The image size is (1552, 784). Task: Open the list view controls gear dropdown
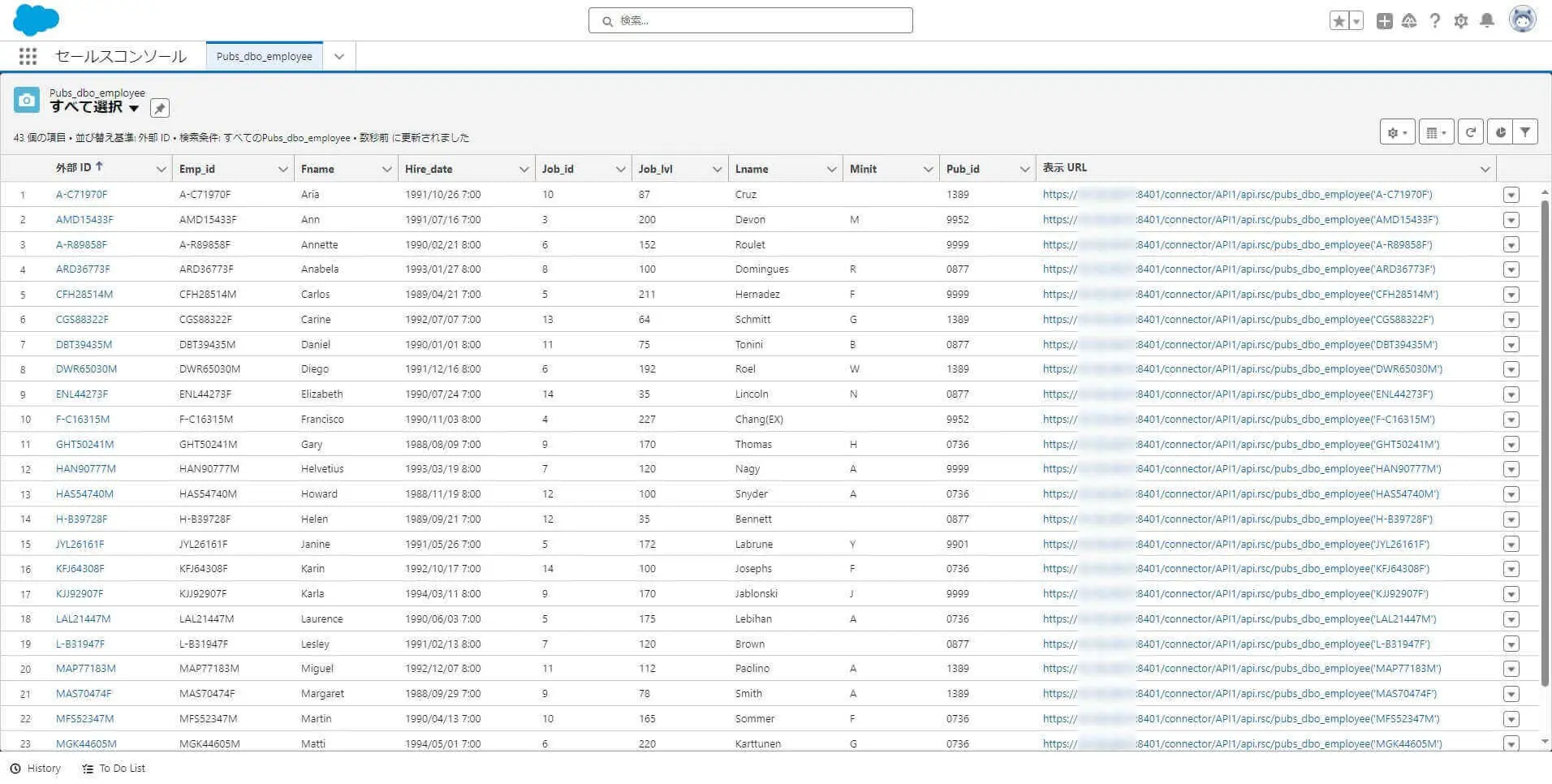(1397, 132)
